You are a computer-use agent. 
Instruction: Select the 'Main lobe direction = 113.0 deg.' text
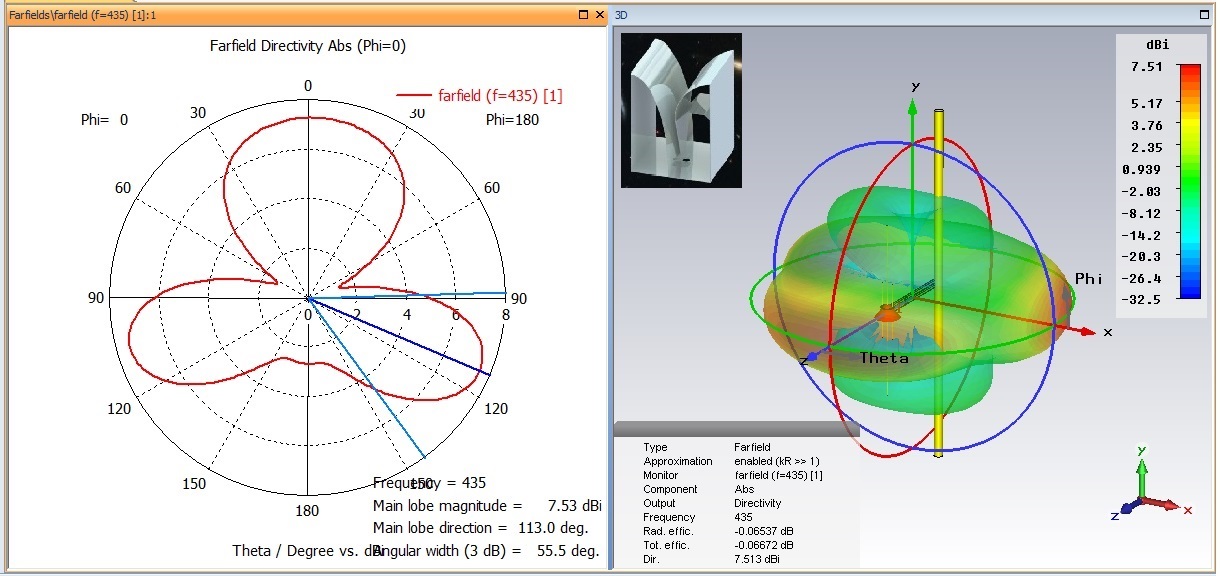pos(480,527)
